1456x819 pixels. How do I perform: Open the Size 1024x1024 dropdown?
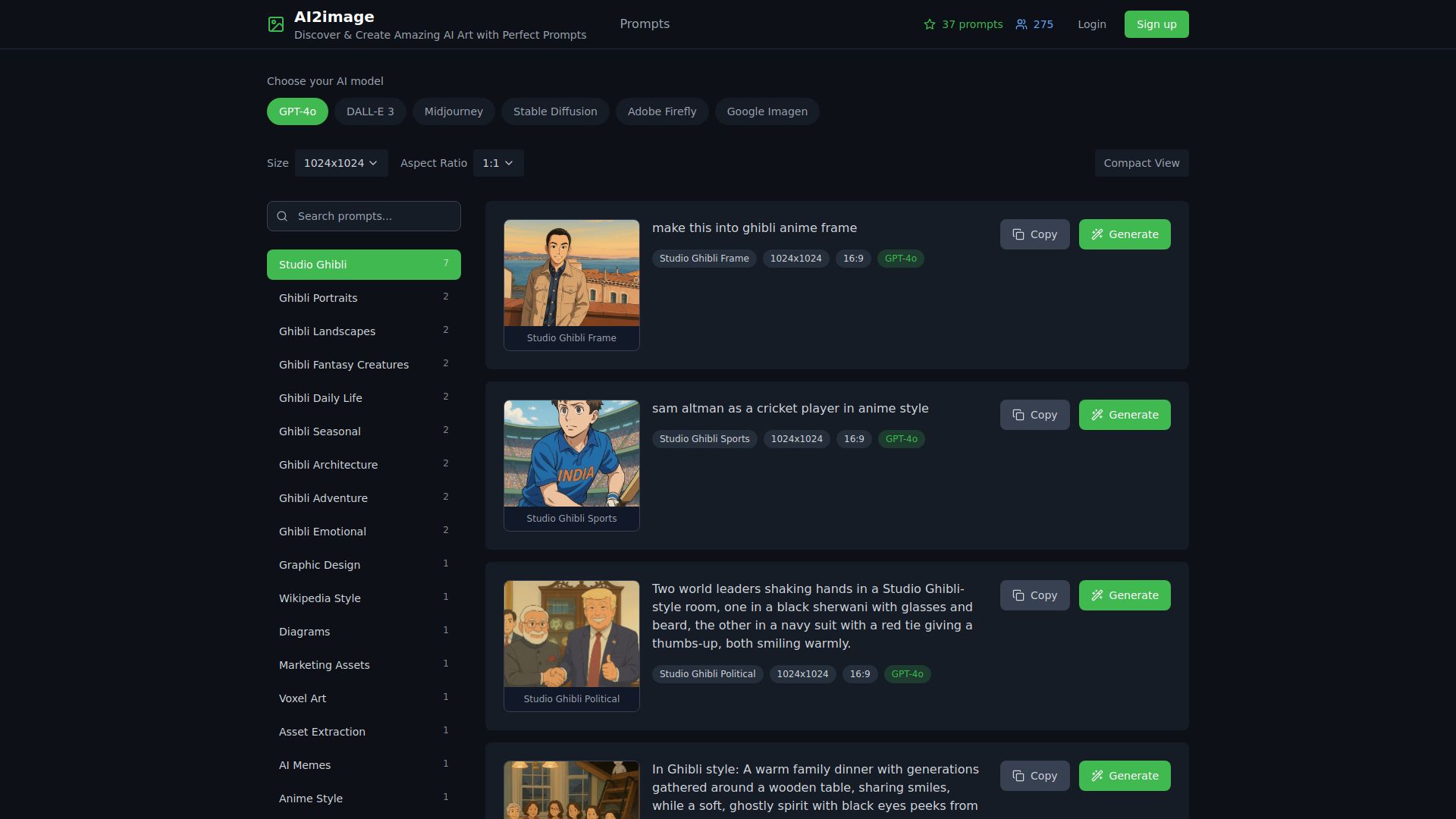341,163
